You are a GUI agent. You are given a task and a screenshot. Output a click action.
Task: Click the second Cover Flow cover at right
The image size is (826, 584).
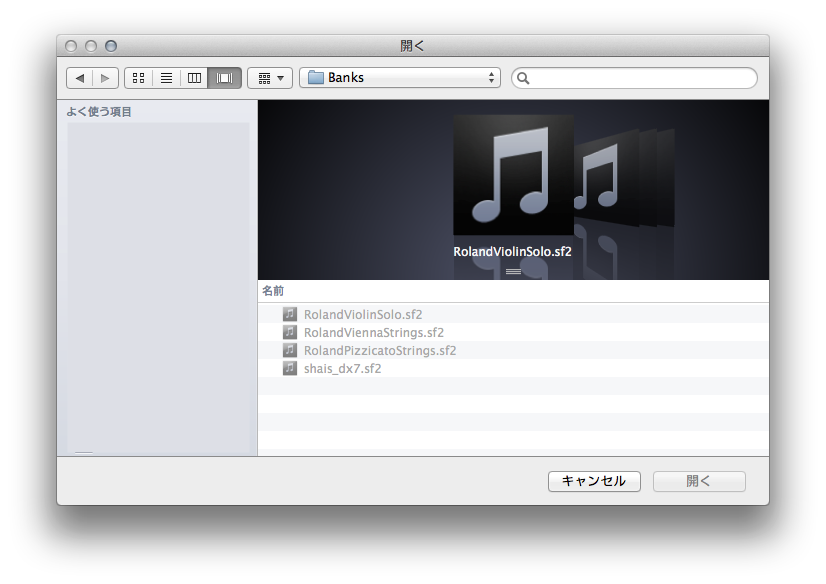click(x=606, y=176)
